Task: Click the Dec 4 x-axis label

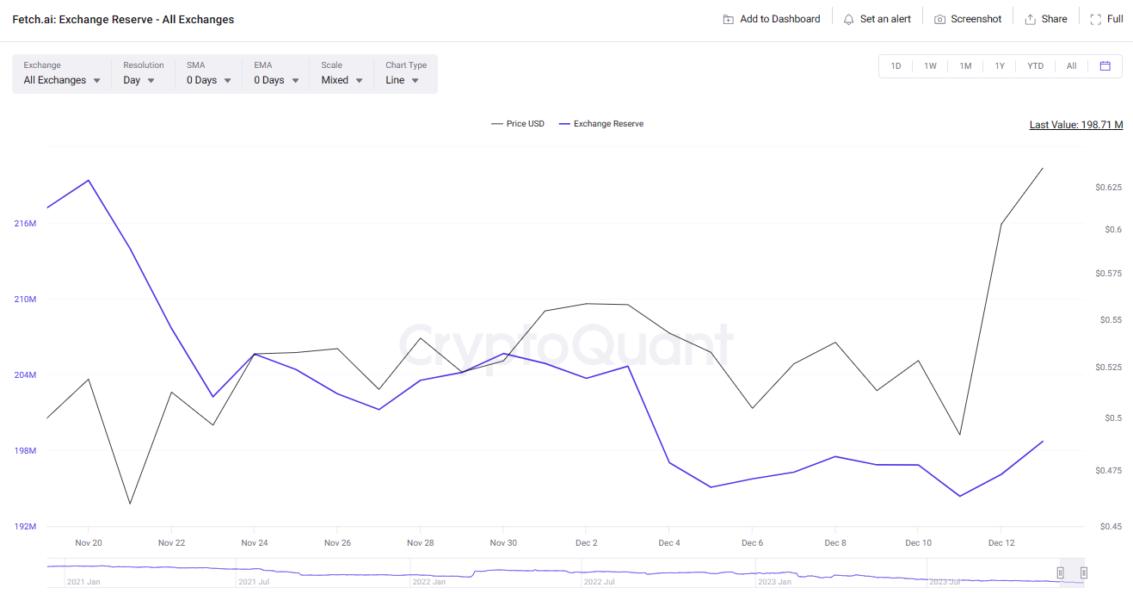Action: 669,543
